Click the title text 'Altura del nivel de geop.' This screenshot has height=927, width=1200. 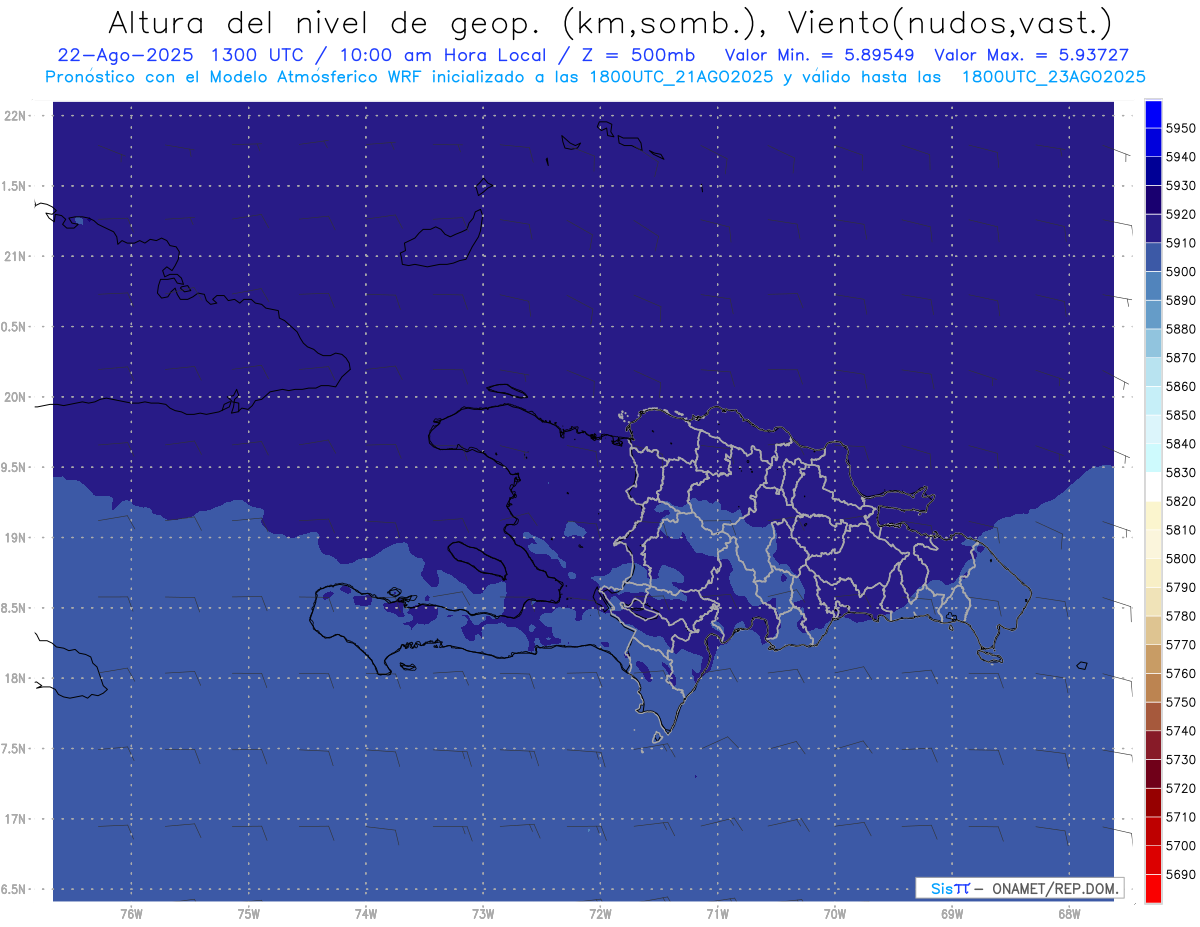pyautogui.click(x=323, y=22)
